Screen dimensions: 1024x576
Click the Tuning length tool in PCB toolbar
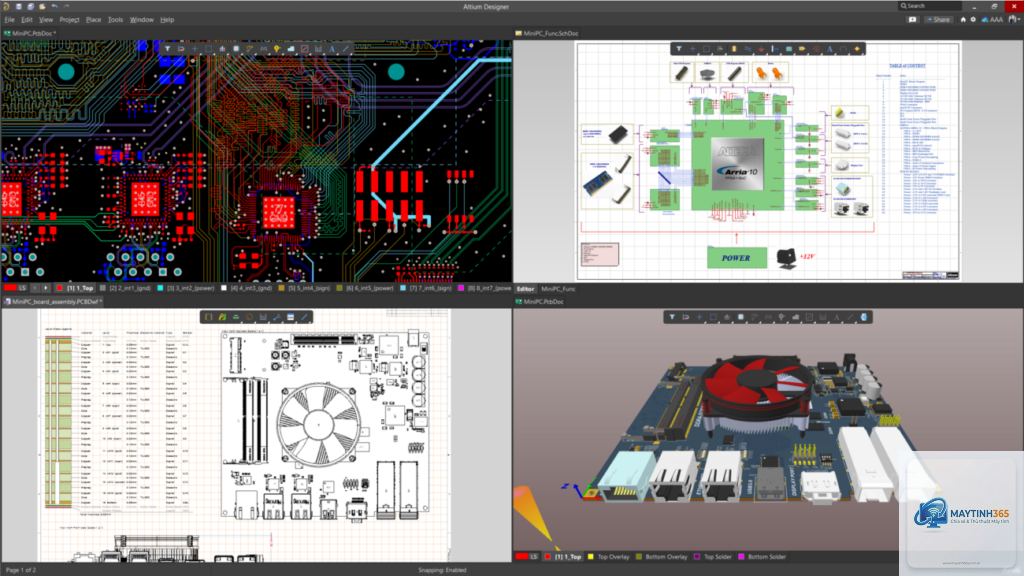point(263,49)
